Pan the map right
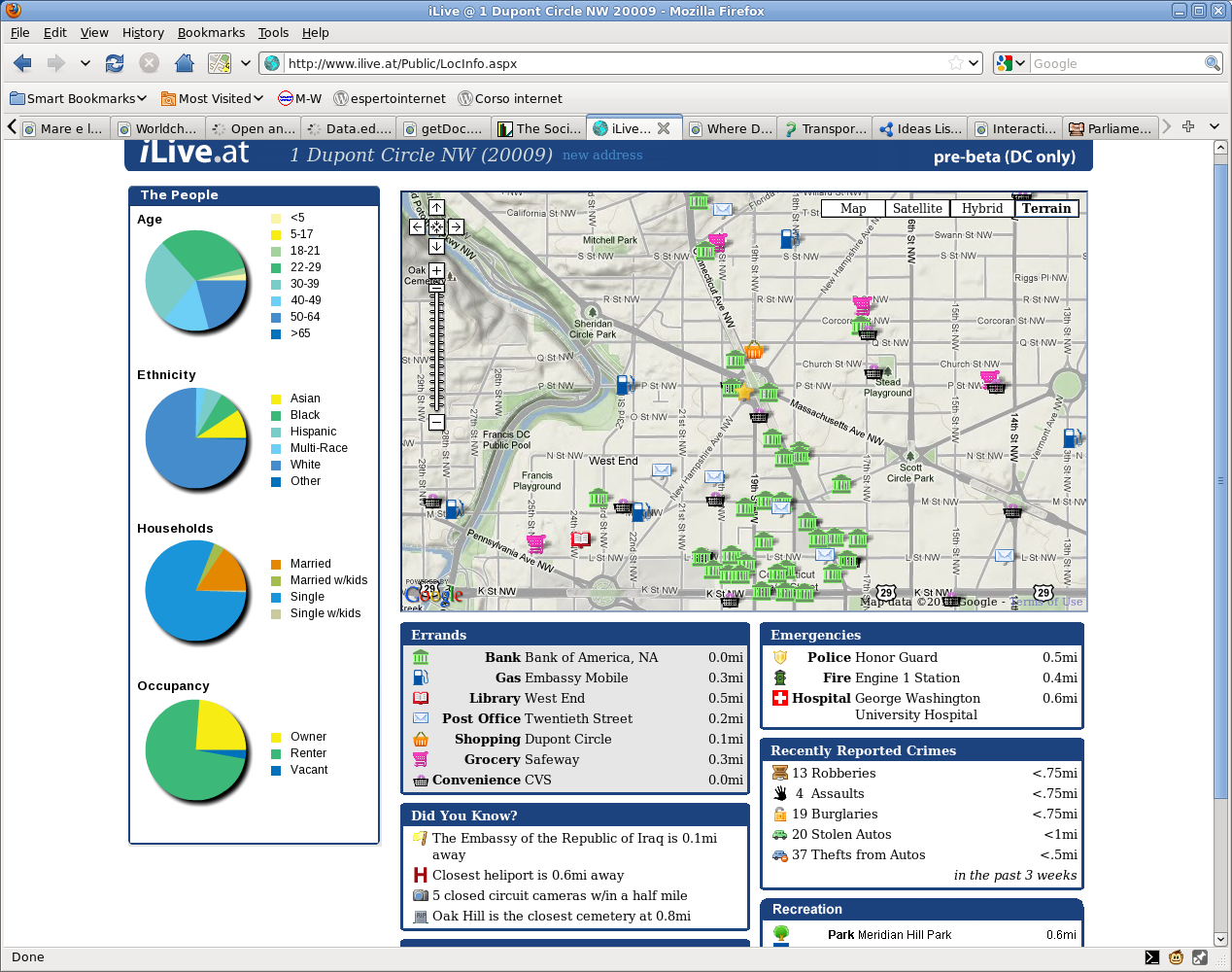 click(456, 226)
